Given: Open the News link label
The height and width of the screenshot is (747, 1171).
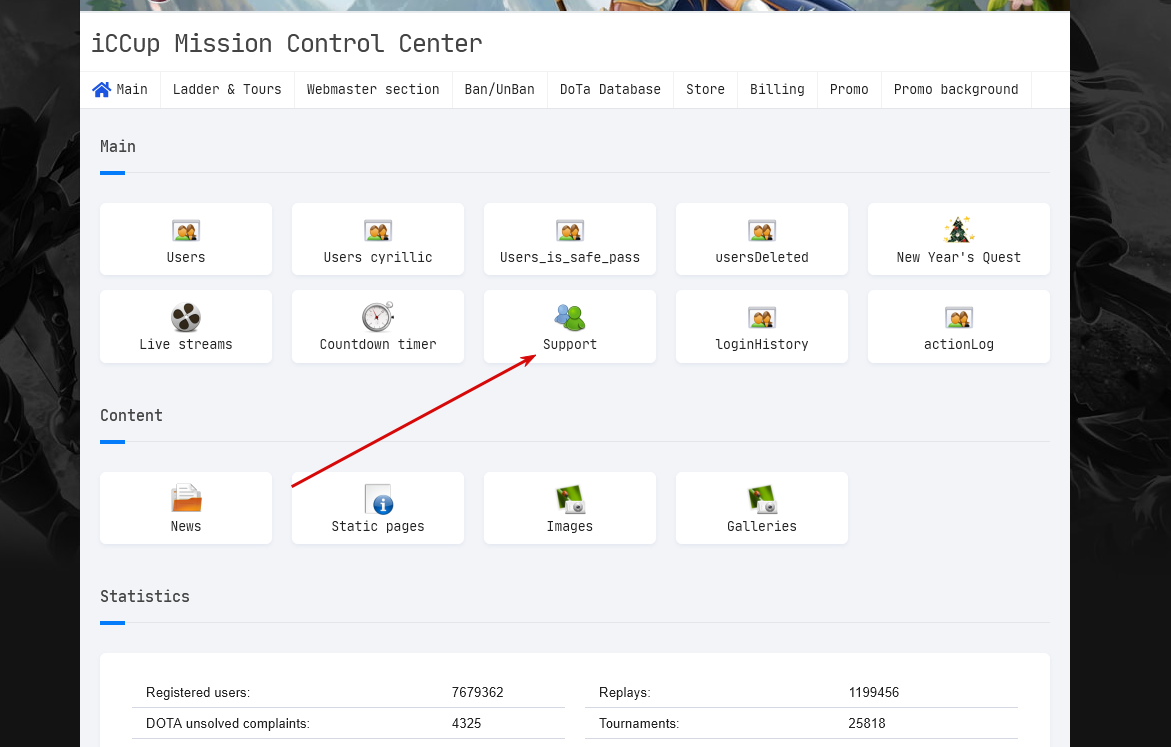Looking at the screenshot, I should tap(186, 527).
